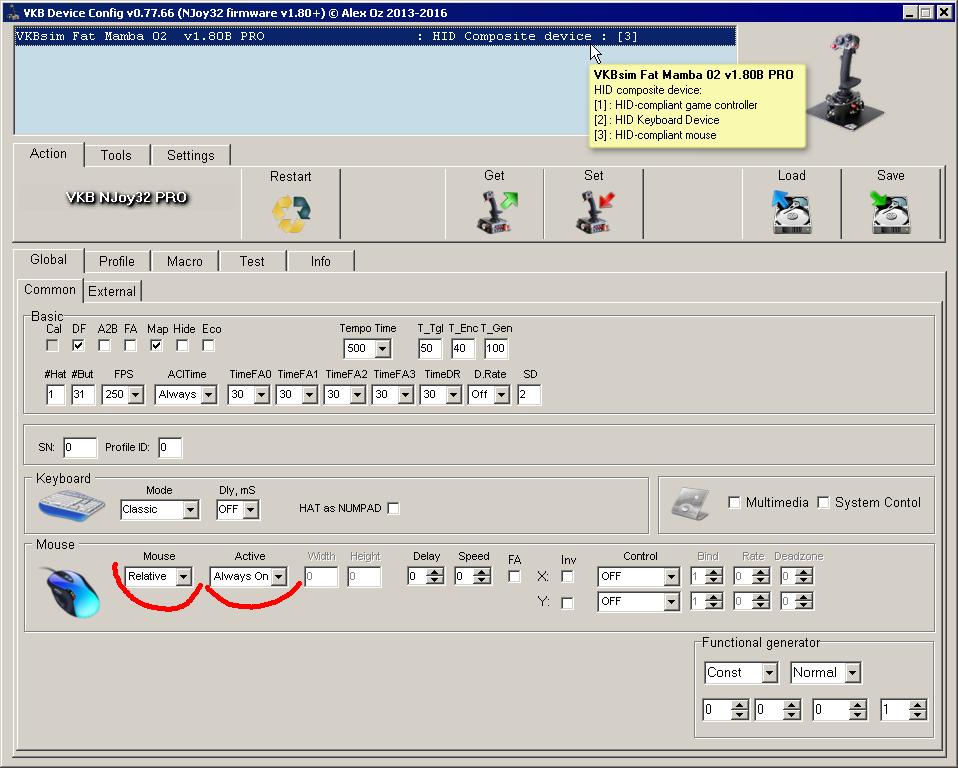The image size is (958, 768).
Task: Enable the A2B checkbox
Action: click(x=104, y=346)
